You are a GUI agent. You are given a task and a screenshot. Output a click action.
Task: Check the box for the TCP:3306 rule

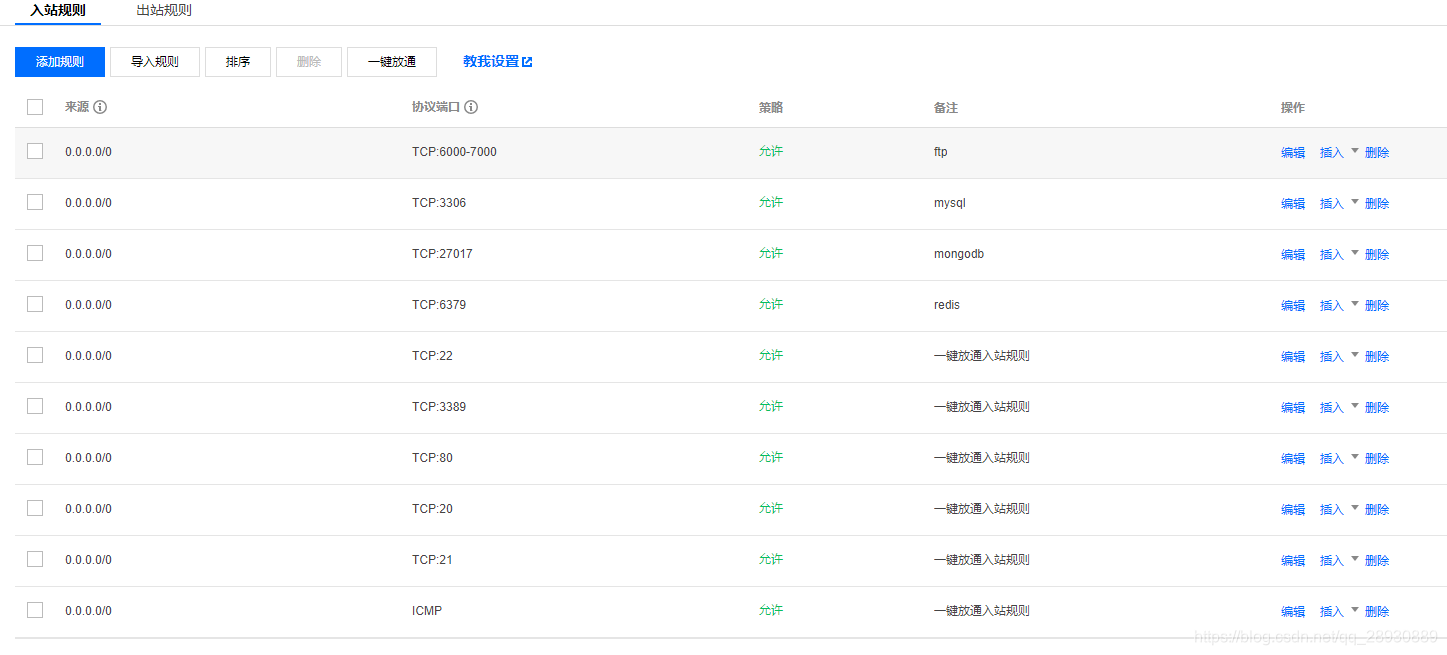35,202
